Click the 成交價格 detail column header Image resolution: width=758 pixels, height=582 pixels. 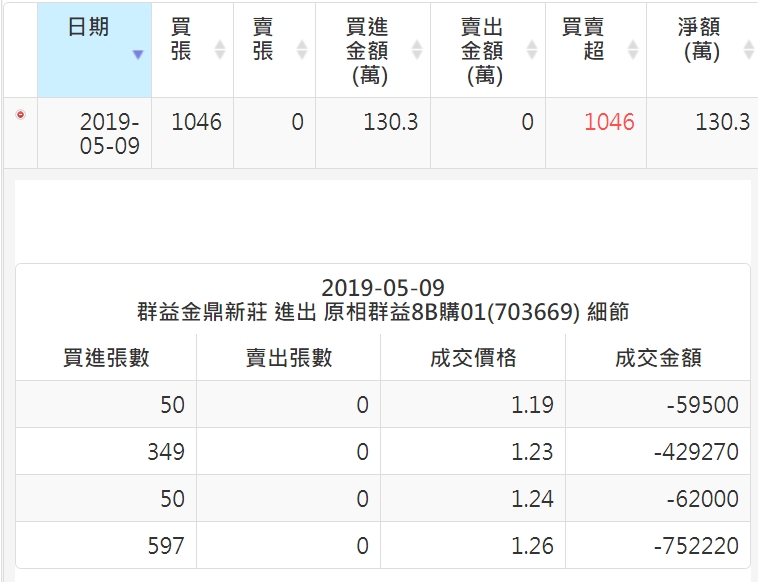click(x=473, y=358)
